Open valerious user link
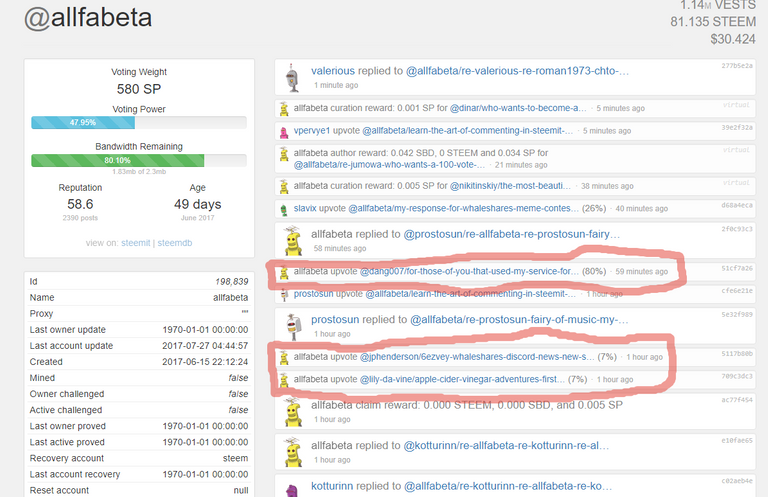Image resolution: width=768 pixels, height=497 pixels. [333, 71]
